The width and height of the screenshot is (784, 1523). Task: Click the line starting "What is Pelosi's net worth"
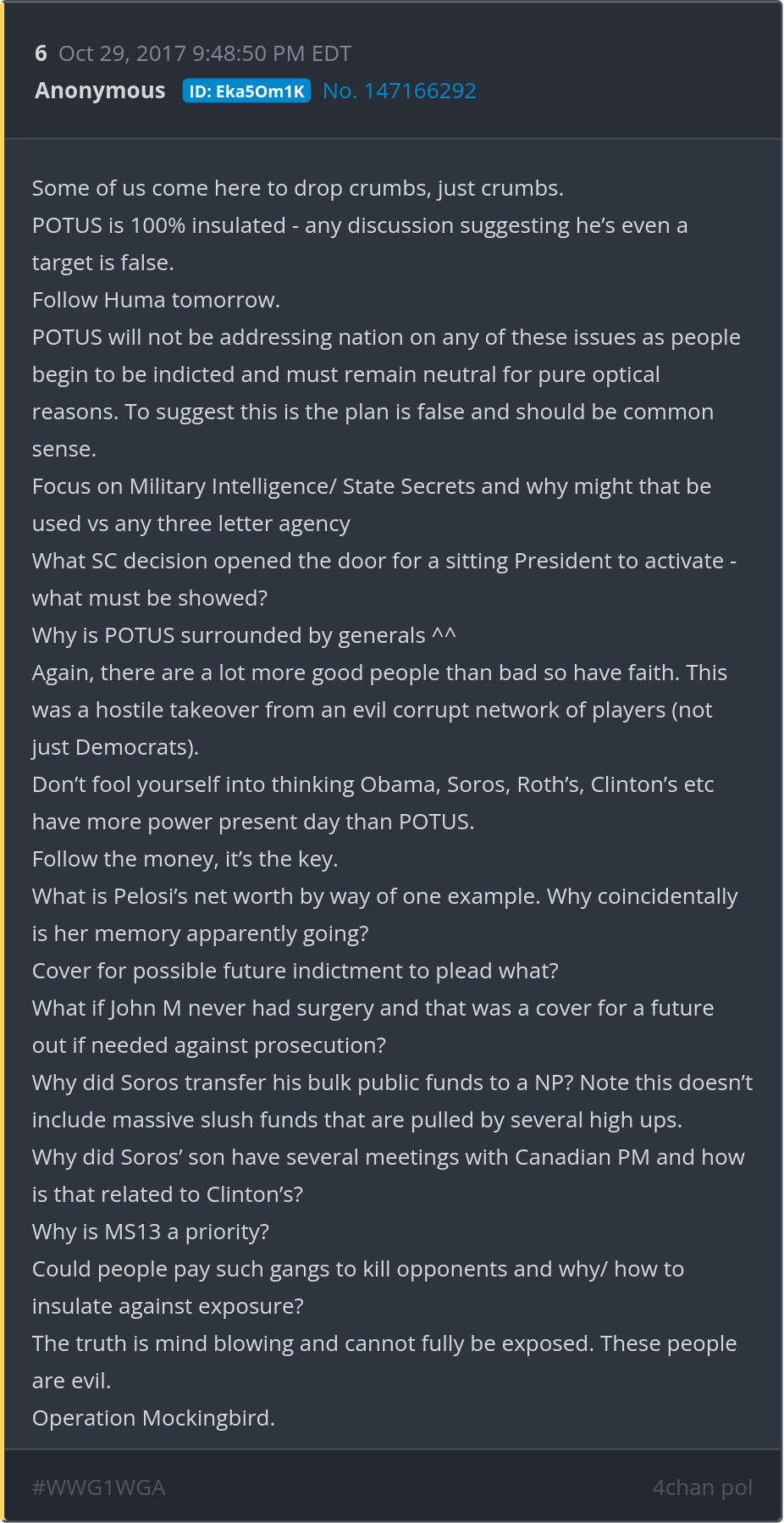384,896
